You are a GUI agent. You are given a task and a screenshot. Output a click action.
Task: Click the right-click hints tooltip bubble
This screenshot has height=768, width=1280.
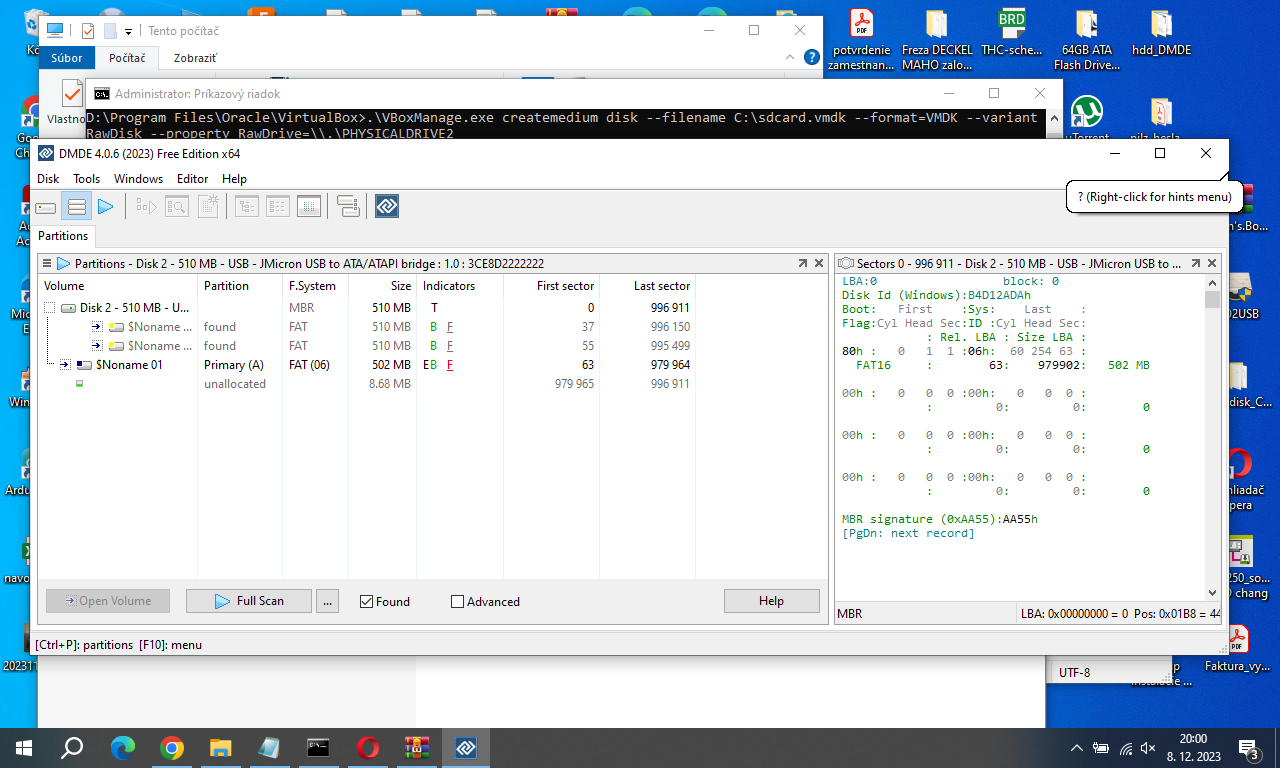tap(1155, 197)
